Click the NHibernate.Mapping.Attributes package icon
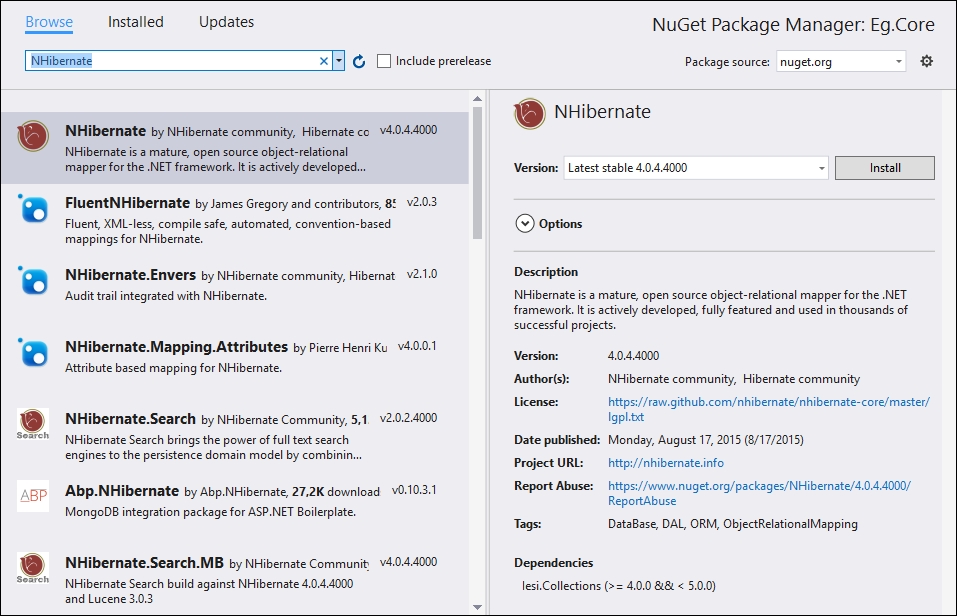This screenshot has height=616, width=957. pyautogui.click(x=33, y=353)
